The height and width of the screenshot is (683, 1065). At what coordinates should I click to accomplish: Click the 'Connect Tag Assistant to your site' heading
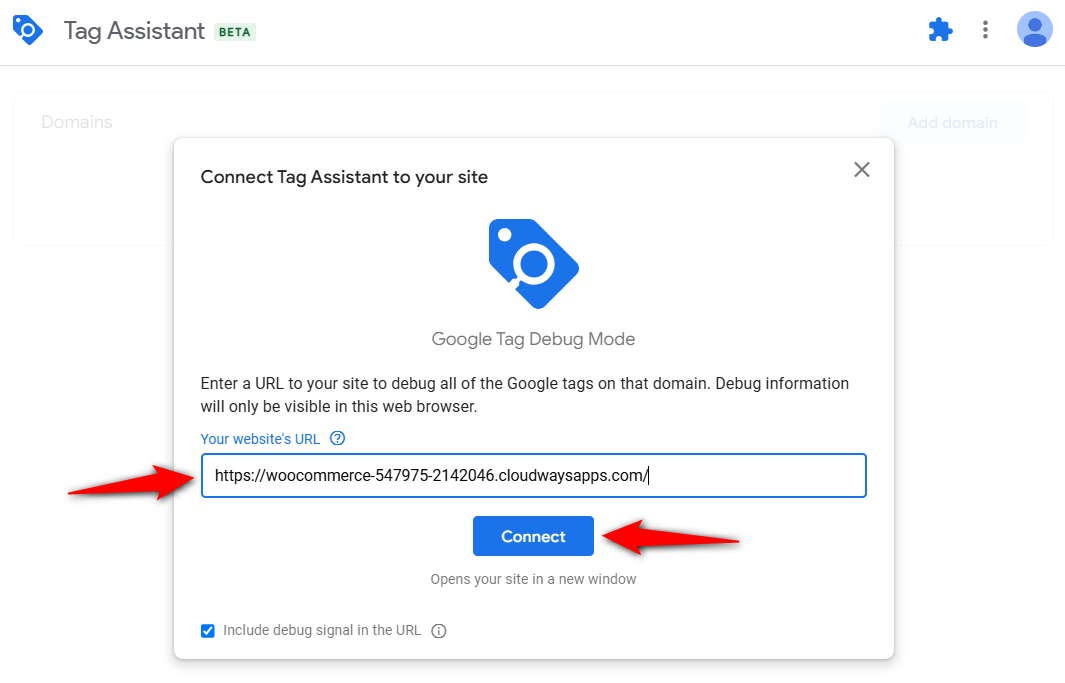(x=344, y=177)
